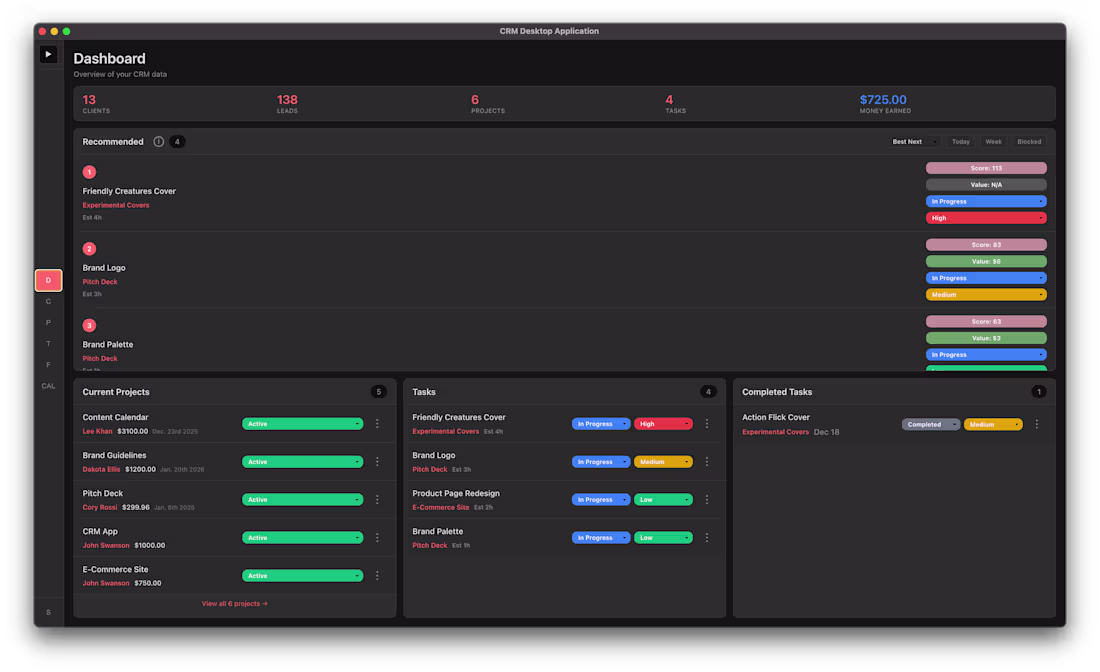Click the sidebar expand arrow at top left

(48, 53)
